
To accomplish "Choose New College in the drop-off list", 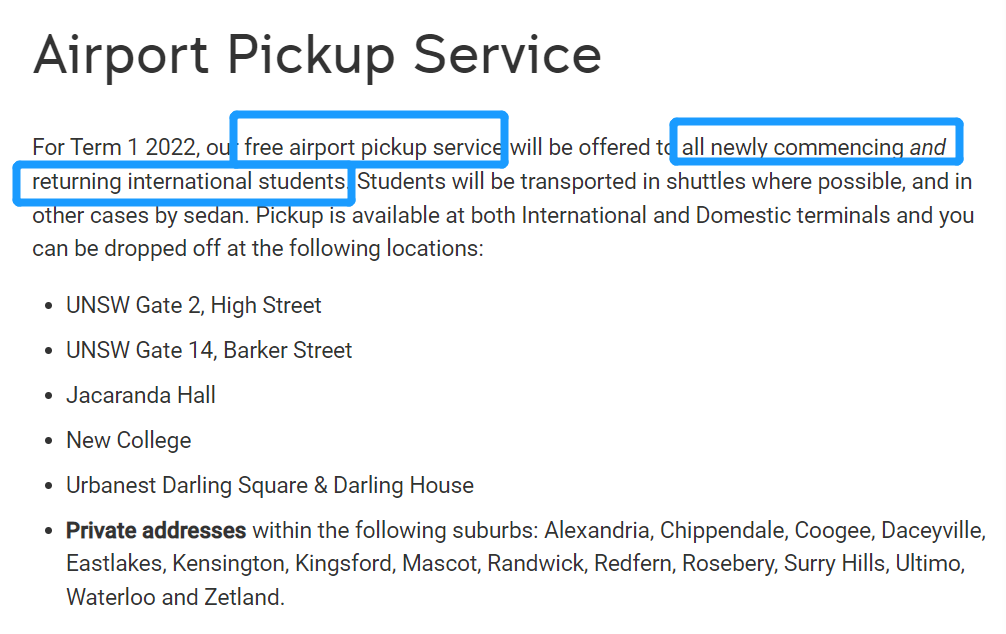I will [128, 440].
